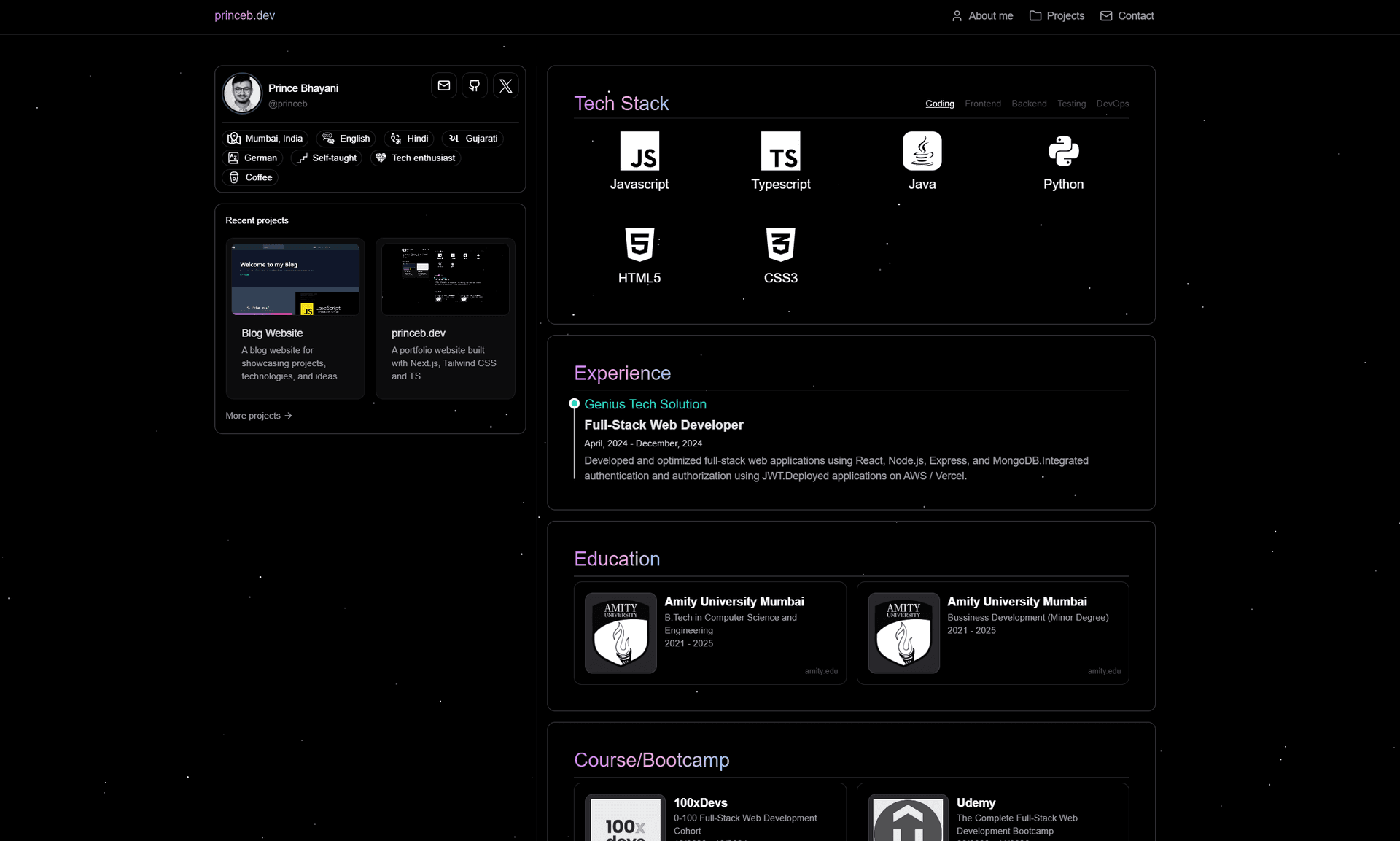Open About me from the header
1400x841 pixels.
point(982,15)
